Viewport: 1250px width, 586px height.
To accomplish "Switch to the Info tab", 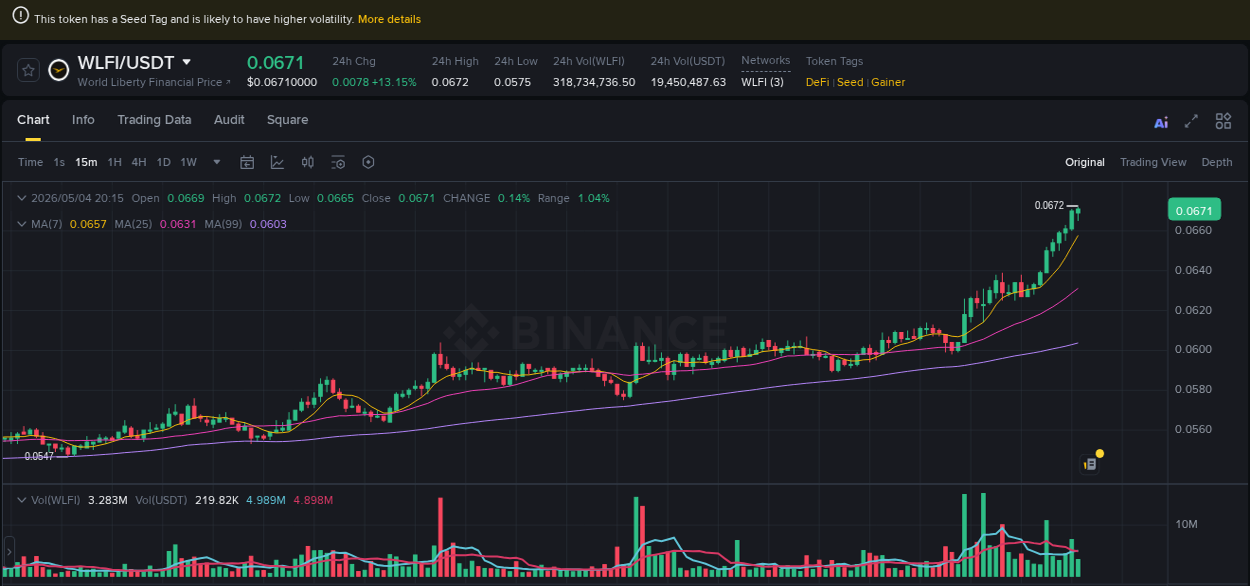I will tap(83, 120).
